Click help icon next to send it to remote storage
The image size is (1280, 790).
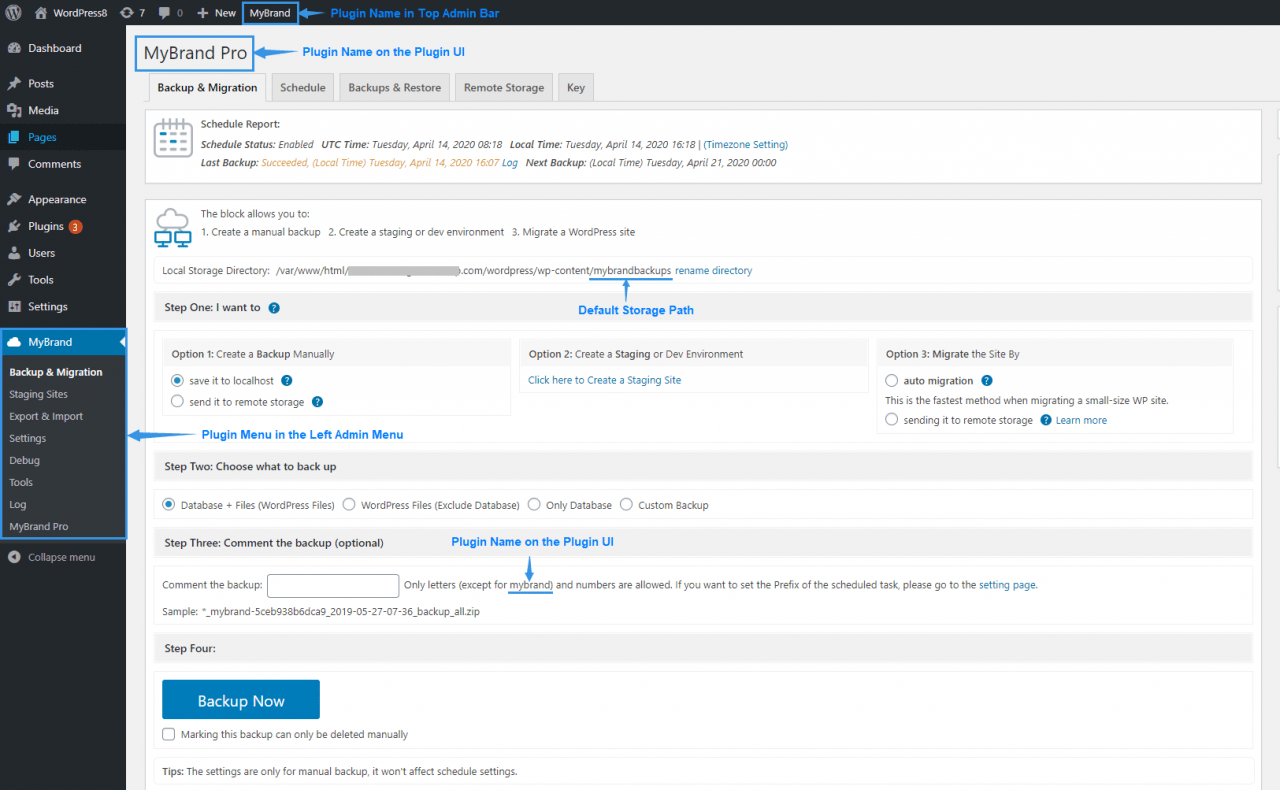click(317, 402)
